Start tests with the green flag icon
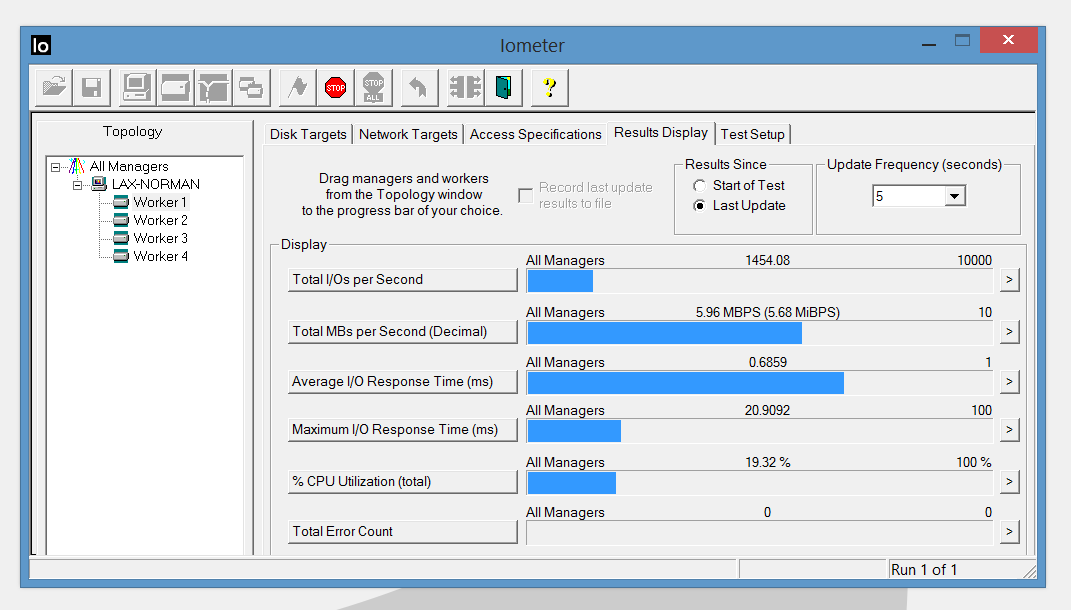This screenshot has width=1071, height=610. 298,87
